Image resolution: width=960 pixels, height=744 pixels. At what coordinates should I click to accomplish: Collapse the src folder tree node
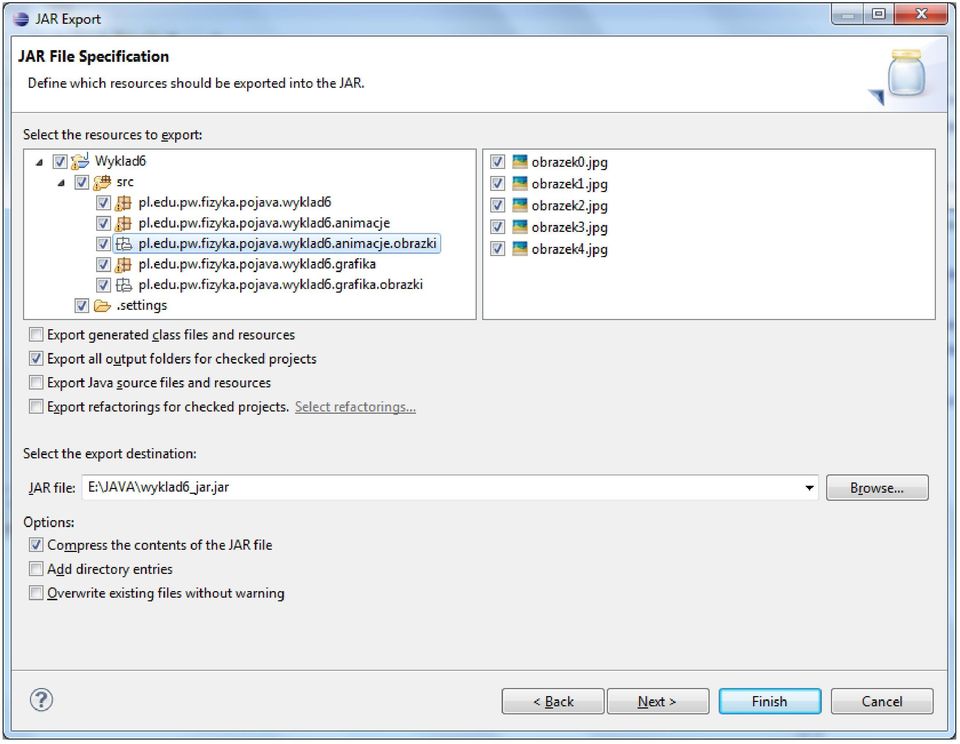point(61,183)
